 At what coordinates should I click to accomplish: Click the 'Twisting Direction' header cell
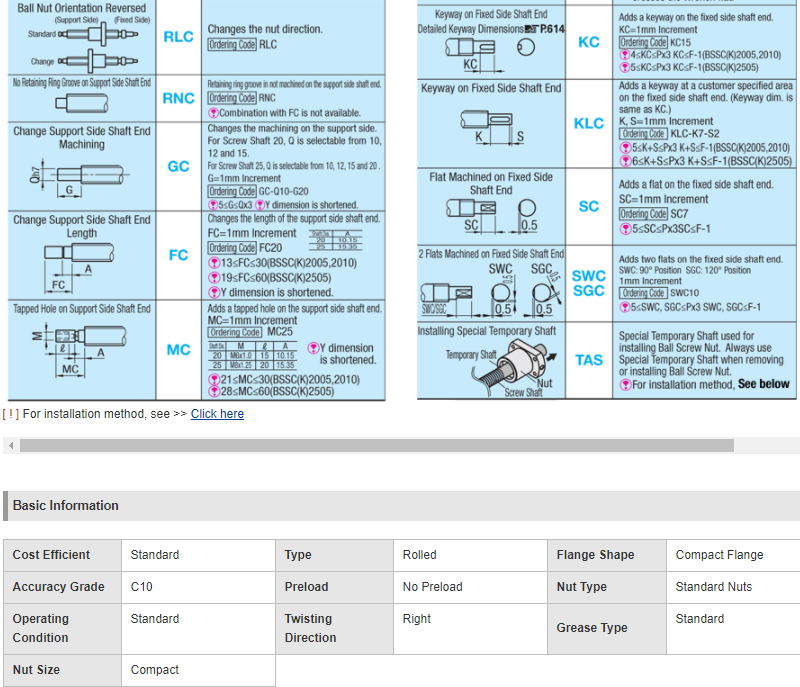(x=335, y=629)
